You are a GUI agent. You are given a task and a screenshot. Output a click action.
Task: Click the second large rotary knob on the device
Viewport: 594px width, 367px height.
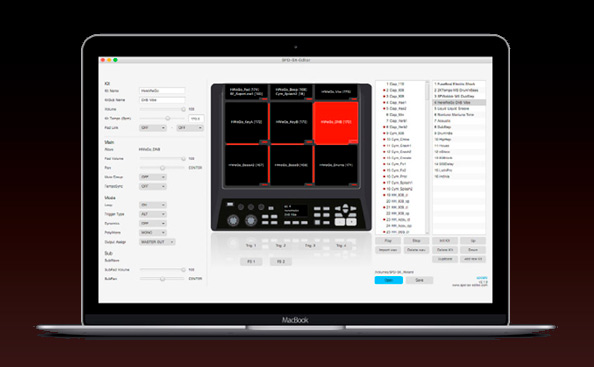tap(250, 220)
